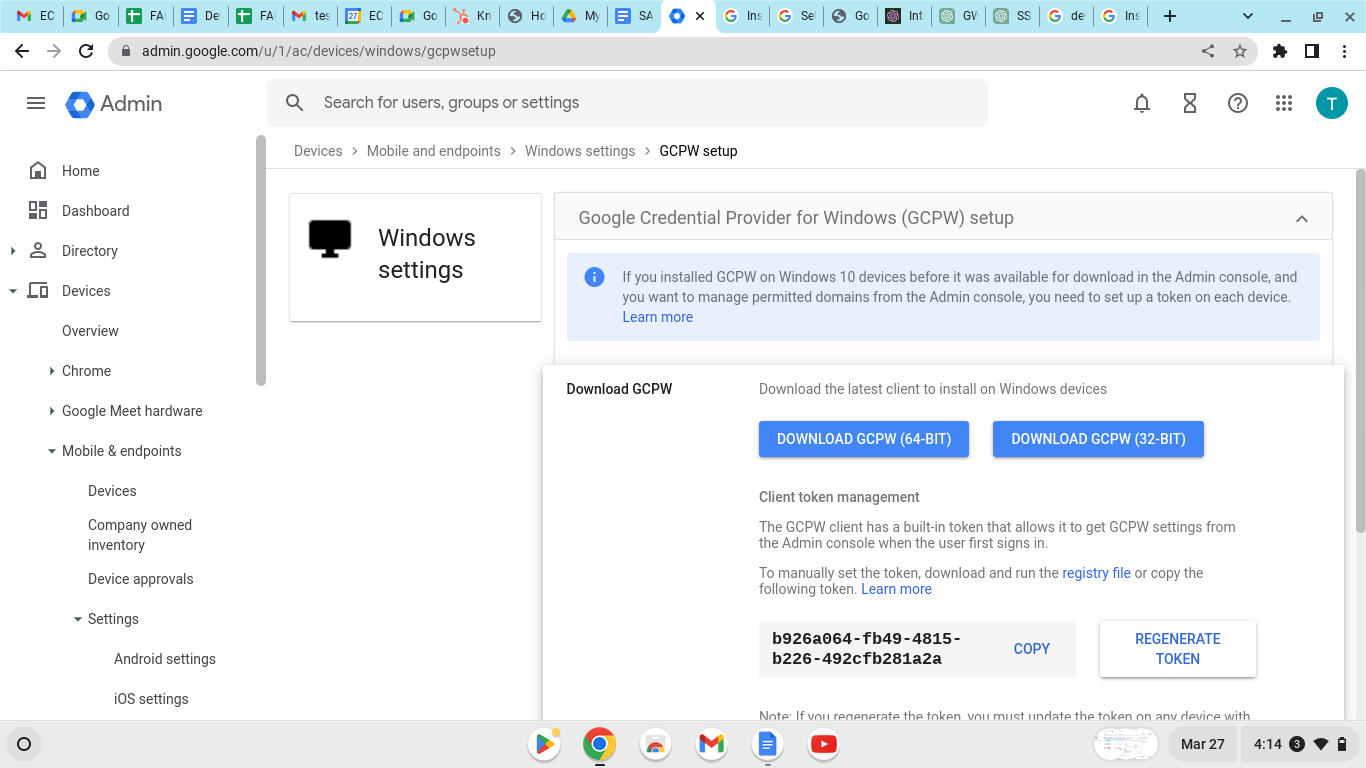
Task: Collapse the GCPW setup panel chevron
Action: [1302, 218]
